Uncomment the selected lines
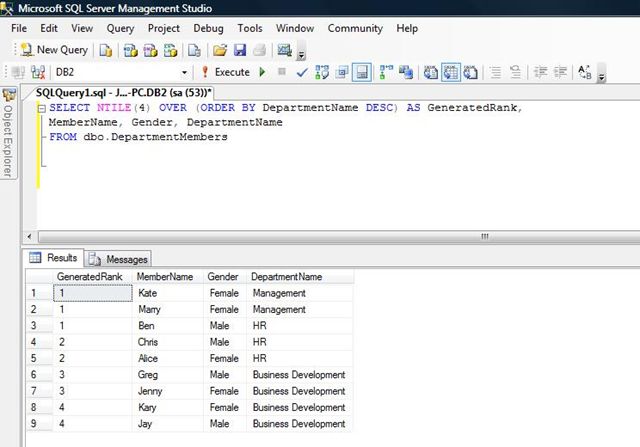The image size is (640, 447). click(x=516, y=72)
